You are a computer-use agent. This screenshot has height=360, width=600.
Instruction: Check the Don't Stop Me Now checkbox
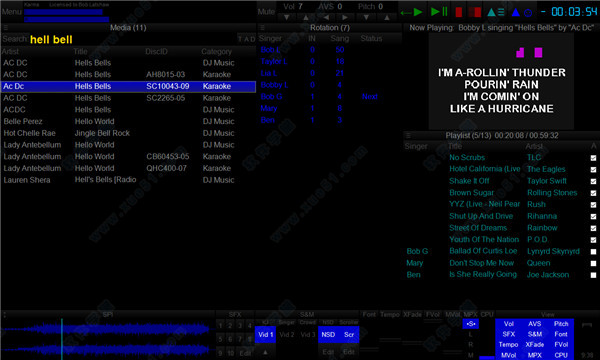[x=593, y=264]
